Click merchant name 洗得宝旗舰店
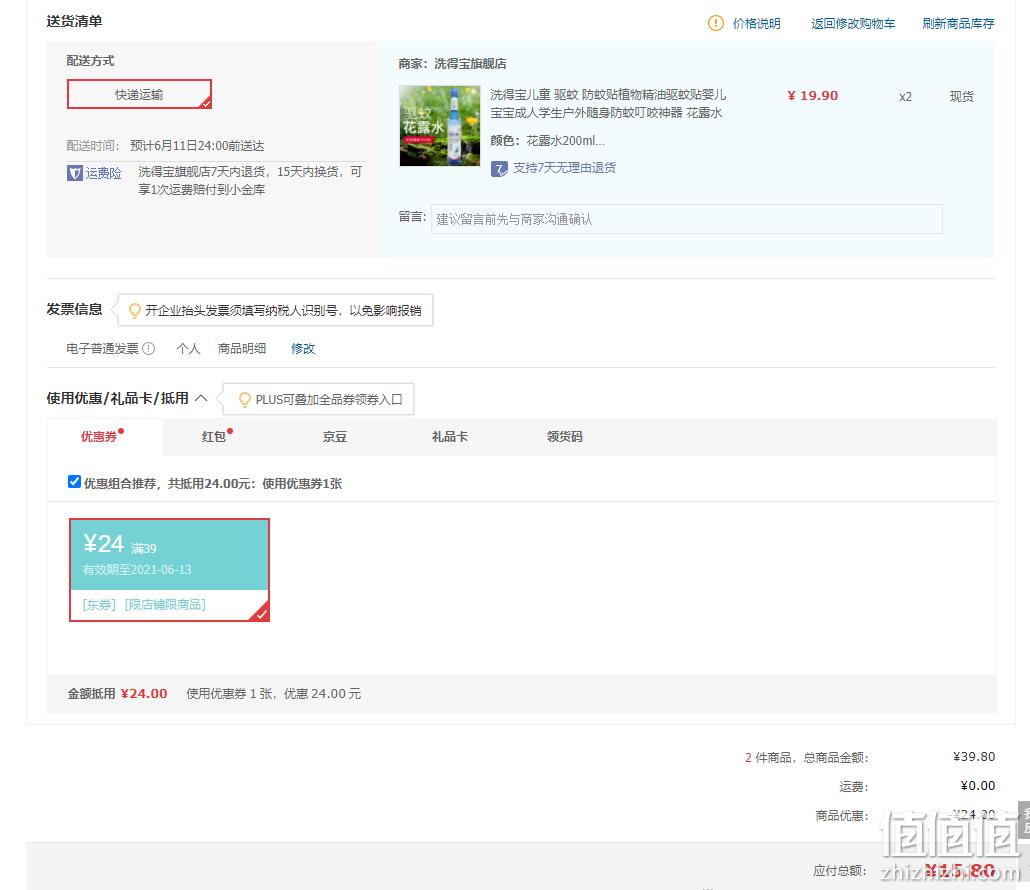1030x890 pixels. (x=470, y=64)
